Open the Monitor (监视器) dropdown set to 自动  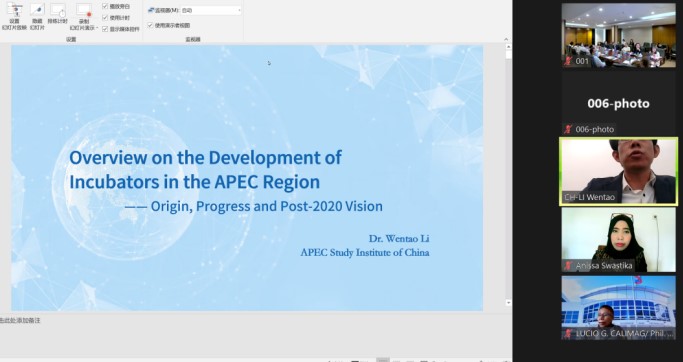tap(211, 10)
